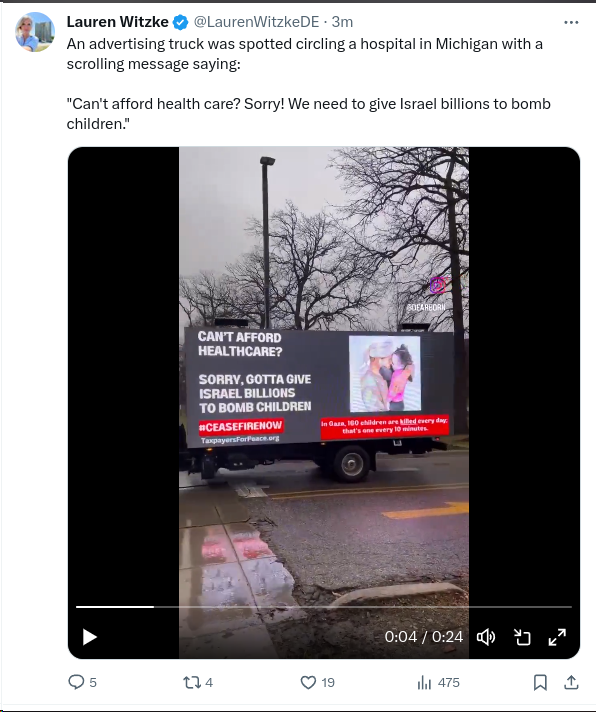596x712 pixels.
Task: Seek along the video progress bar
Action: 324,607
